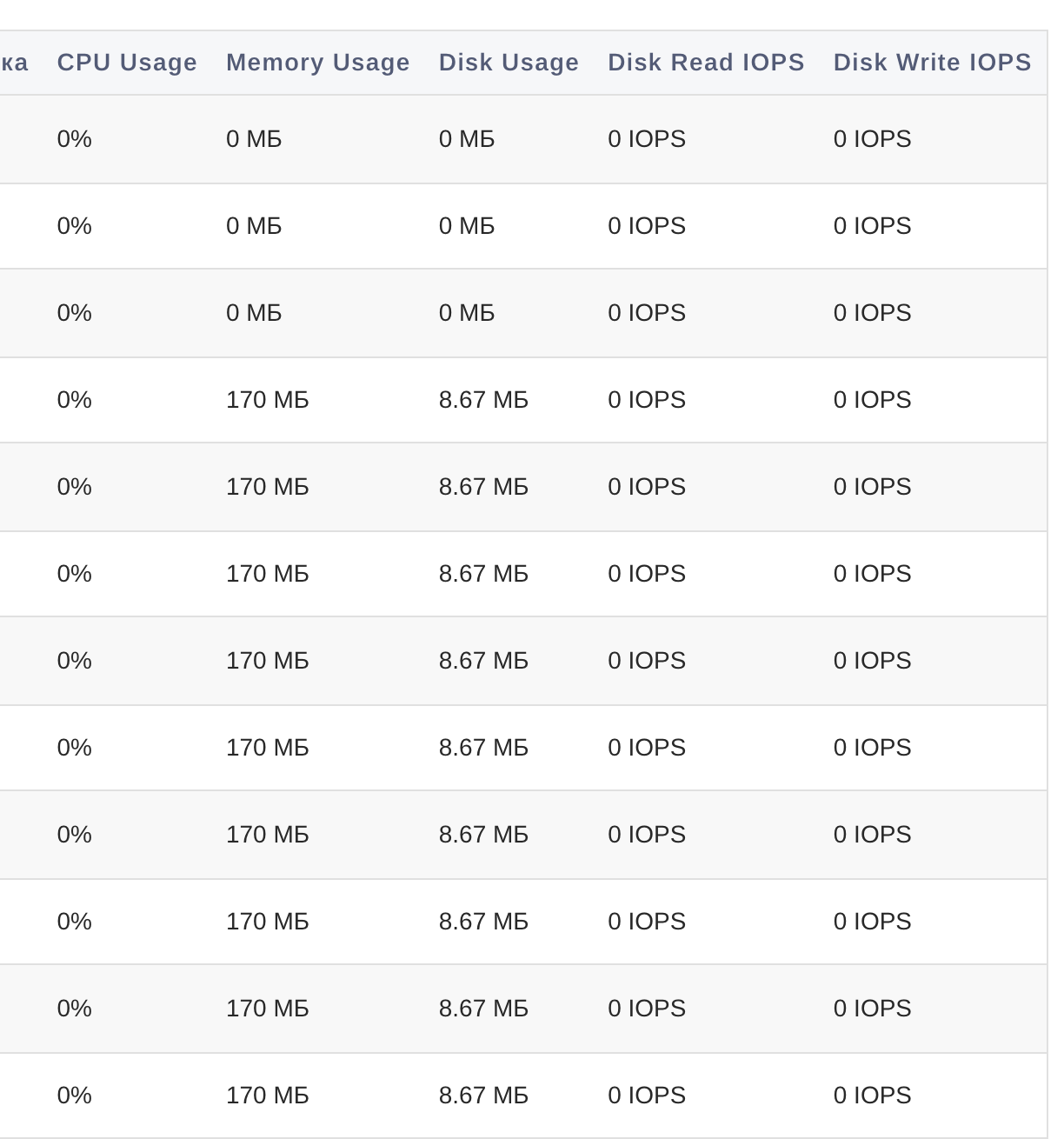
Task: Select the topmost 8.67 МБ Disk Usage cell
Action: (x=483, y=400)
